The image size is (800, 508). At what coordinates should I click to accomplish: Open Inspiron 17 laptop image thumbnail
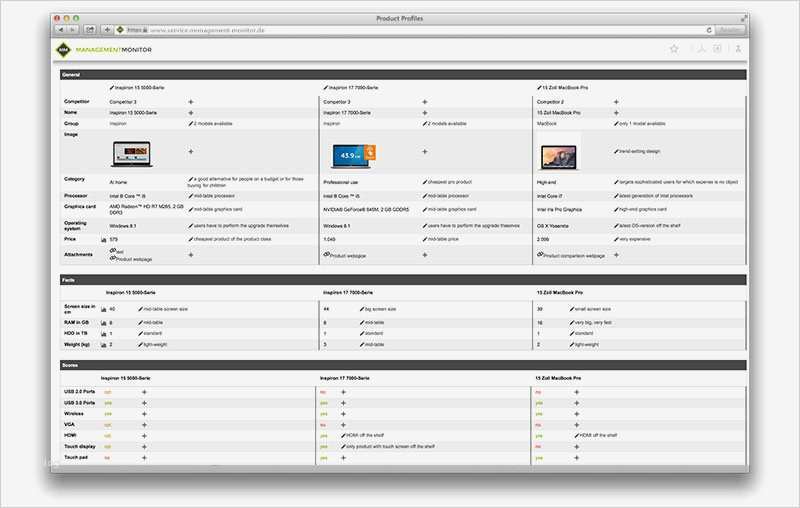tap(353, 156)
